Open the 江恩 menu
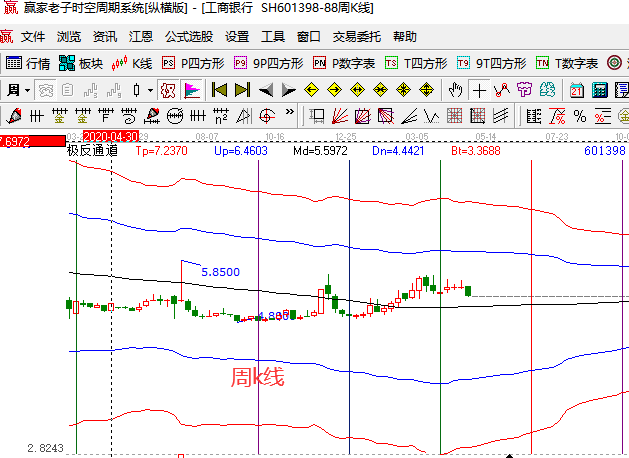This screenshot has width=629, height=458. (x=141, y=37)
